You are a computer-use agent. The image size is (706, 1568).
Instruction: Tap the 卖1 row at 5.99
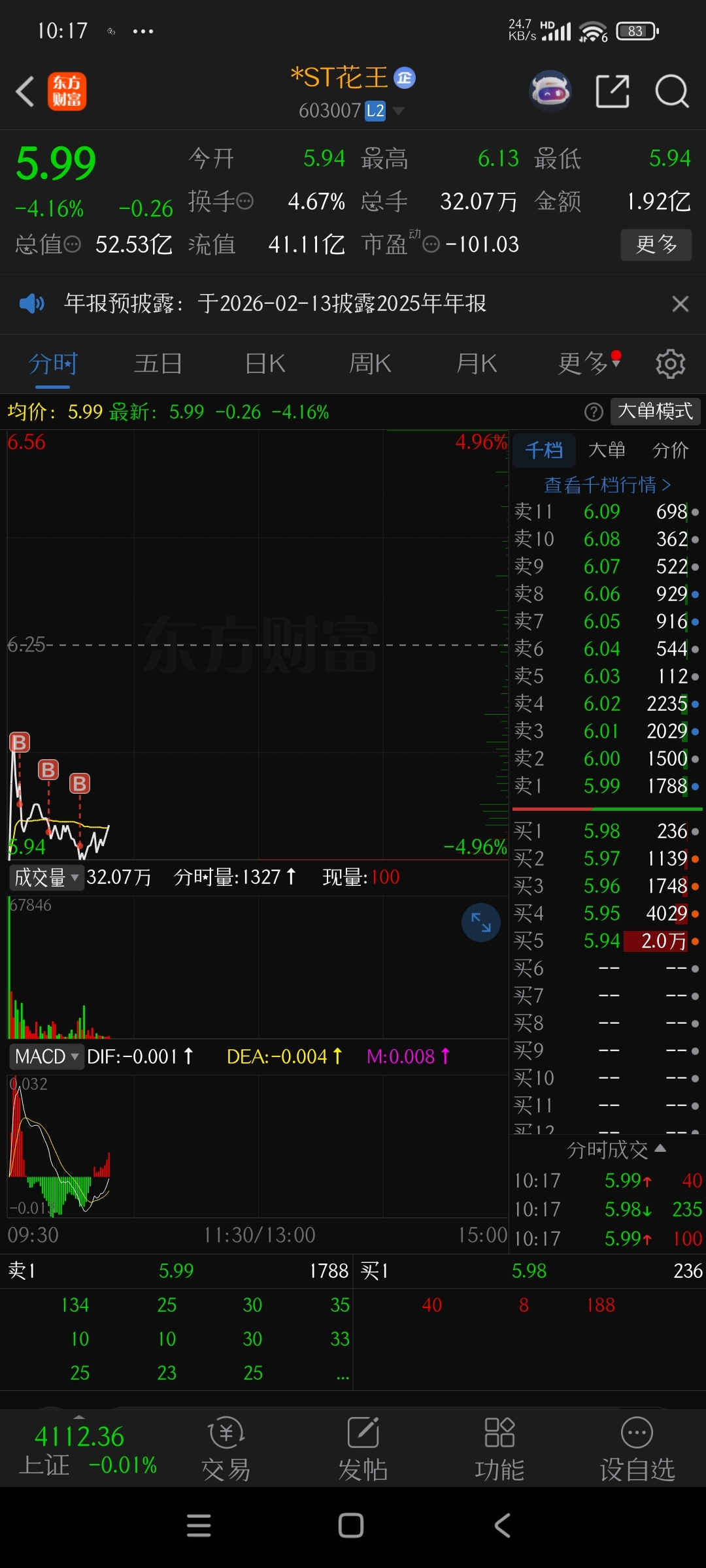coord(607,785)
